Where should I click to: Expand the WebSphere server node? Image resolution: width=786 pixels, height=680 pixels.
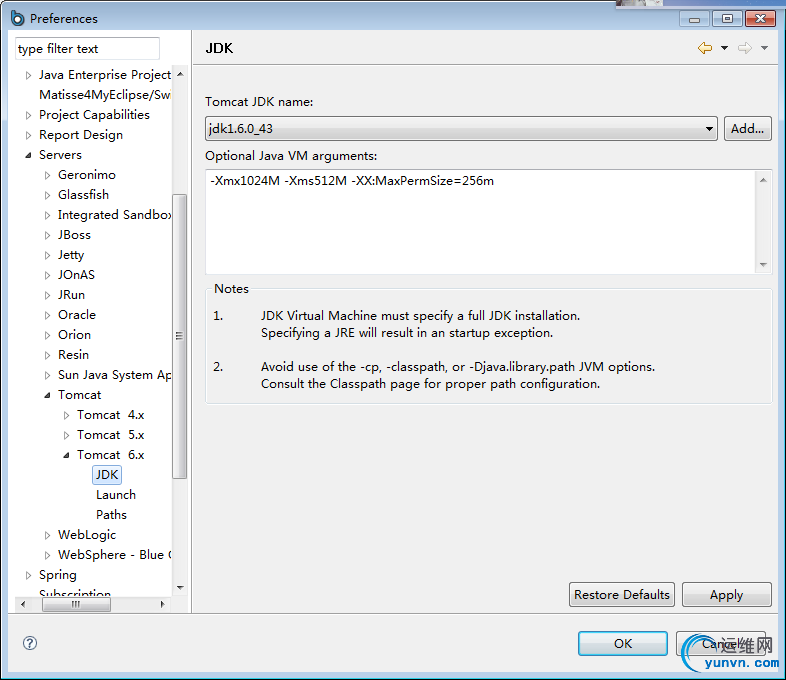coord(48,555)
